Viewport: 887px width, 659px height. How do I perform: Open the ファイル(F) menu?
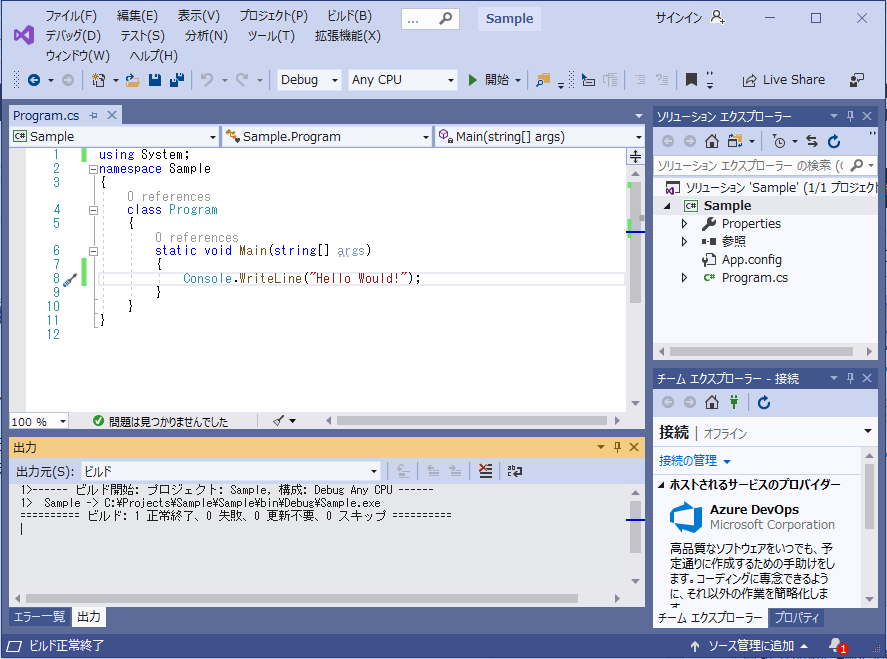point(71,16)
